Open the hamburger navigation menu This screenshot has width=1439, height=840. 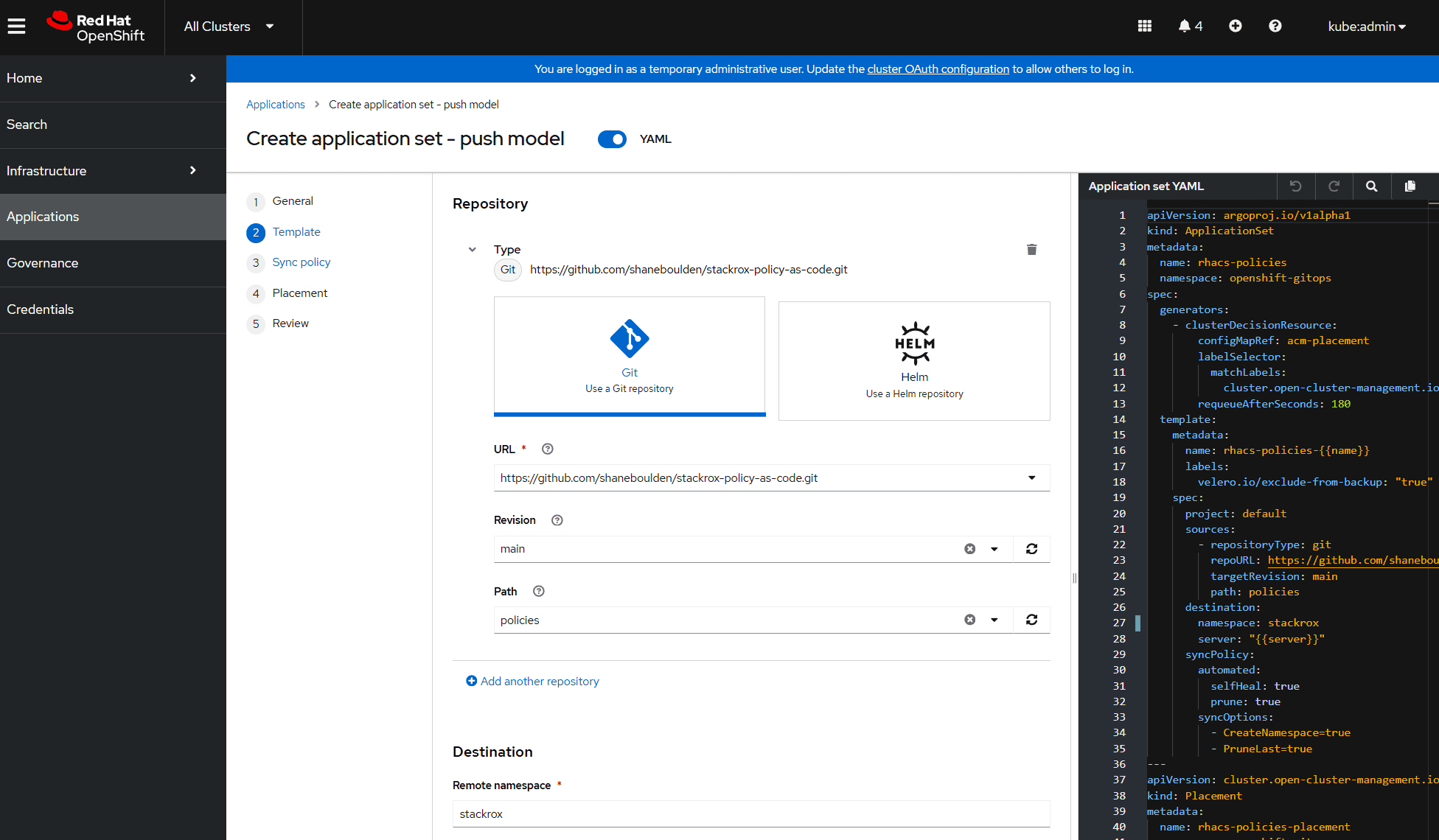coord(16,27)
